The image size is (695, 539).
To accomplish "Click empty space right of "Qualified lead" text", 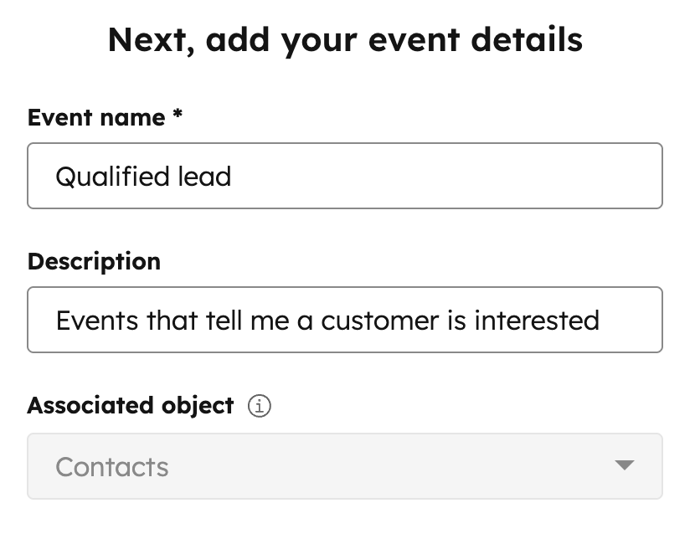I will tap(450, 177).
